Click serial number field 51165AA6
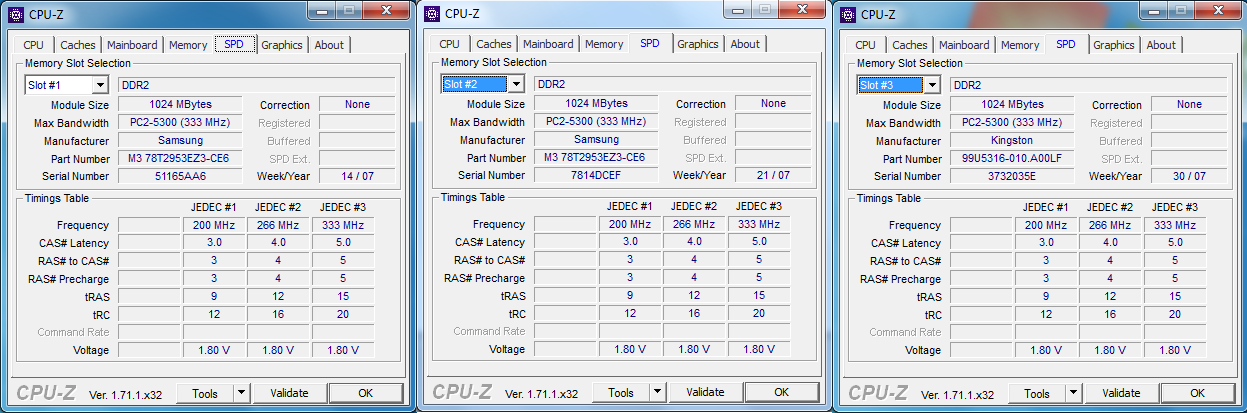 coord(181,176)
